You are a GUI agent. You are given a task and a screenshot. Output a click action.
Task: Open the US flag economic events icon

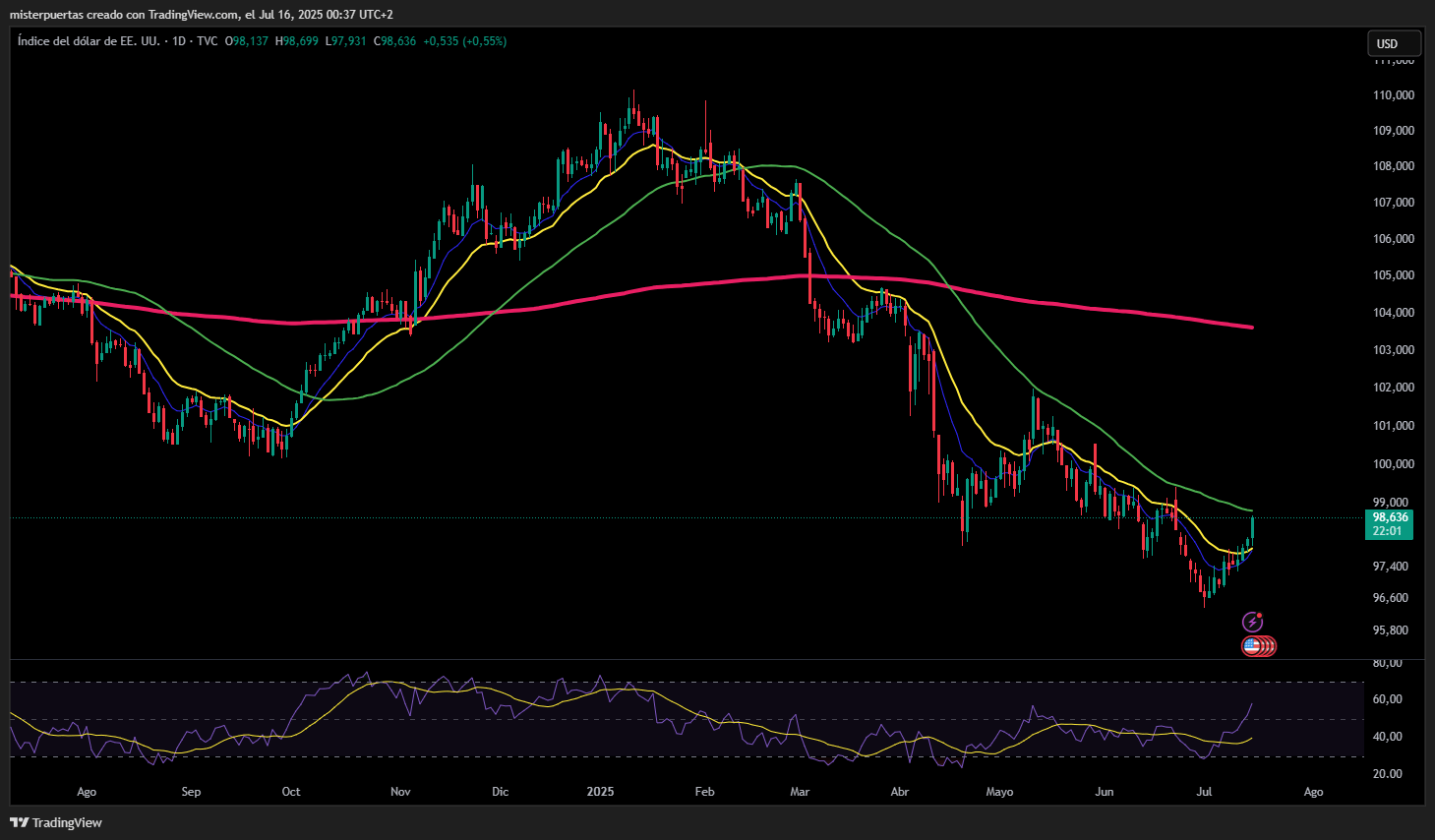pos(1252,646)
